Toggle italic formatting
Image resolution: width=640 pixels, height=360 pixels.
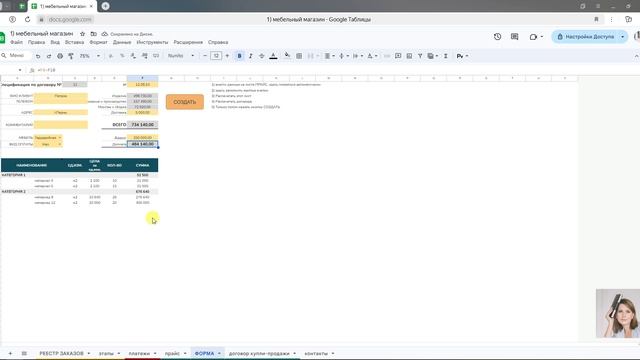click(251, 56)
